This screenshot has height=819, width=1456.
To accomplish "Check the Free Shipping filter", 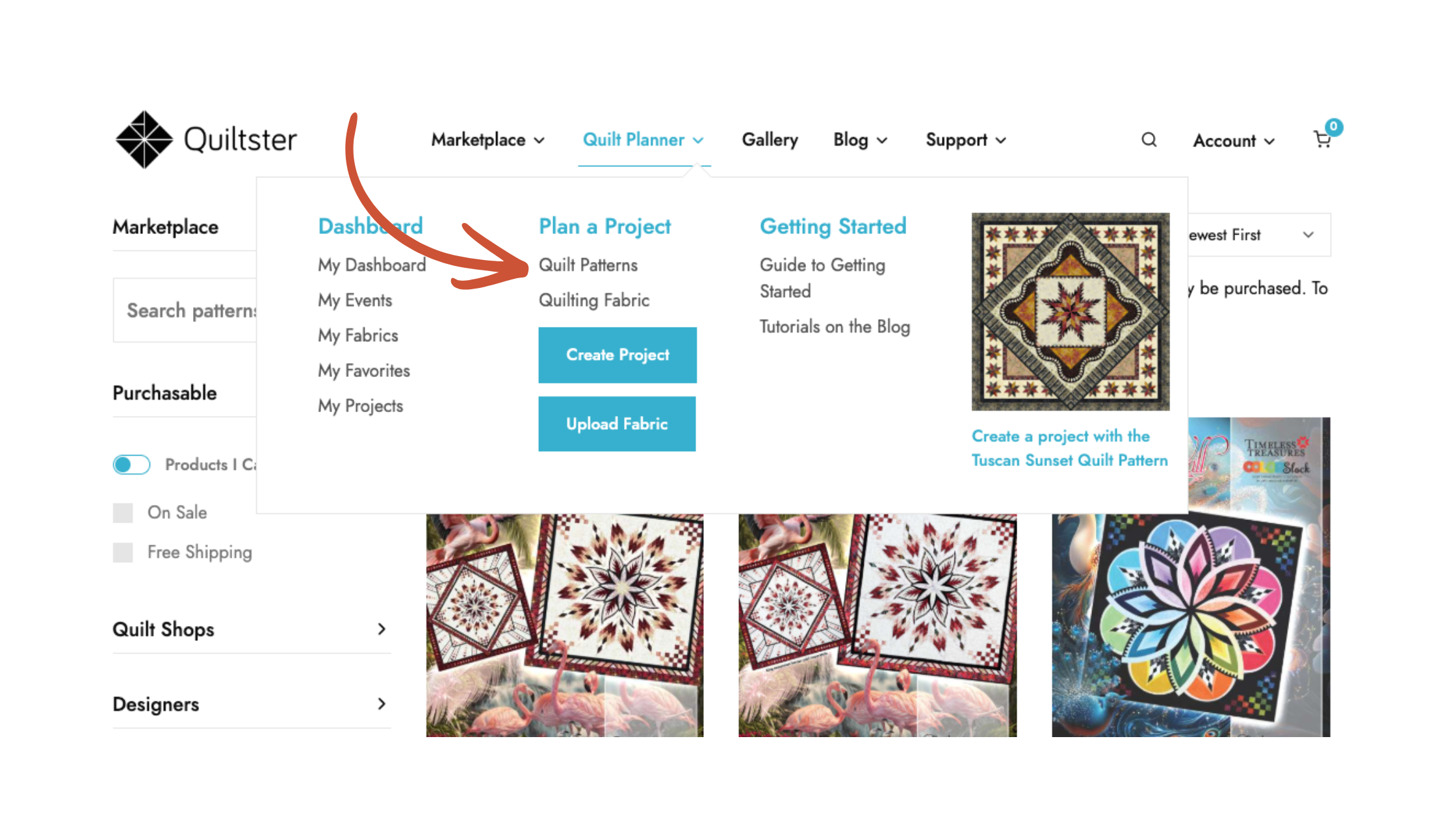I will 122,552.
